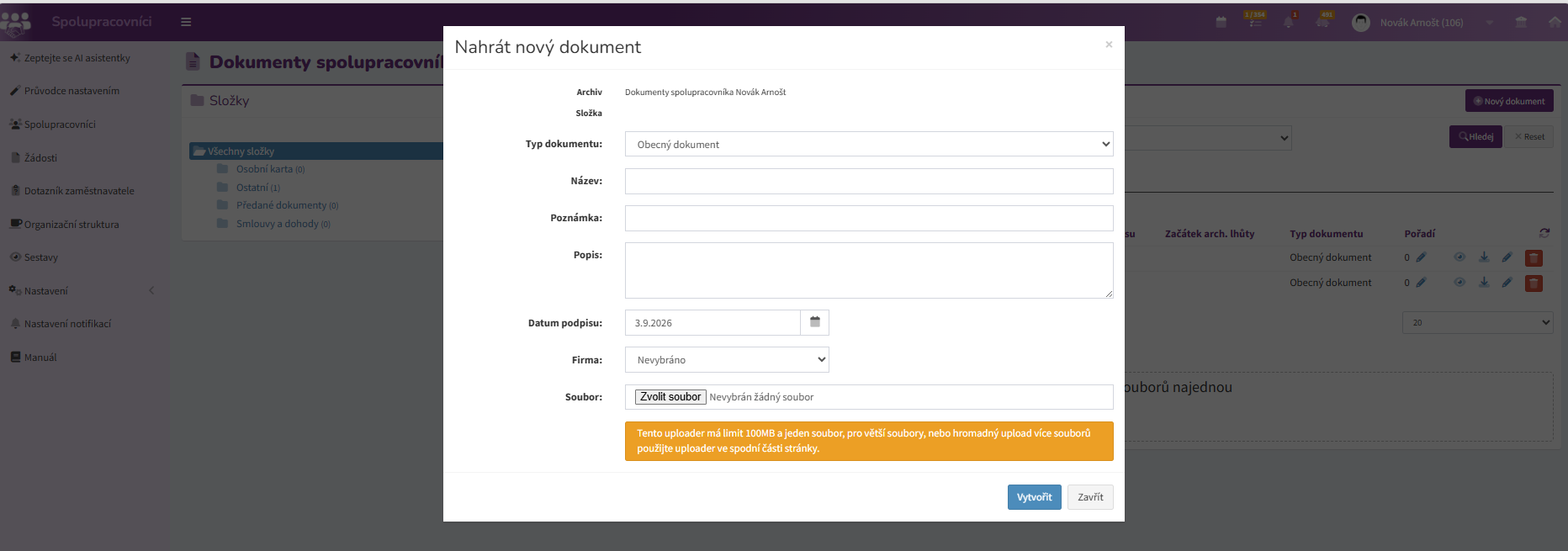Download the first Obecný dokument row
The width and height of the screenshot is (1568, 551).
tap(1484, 257)
